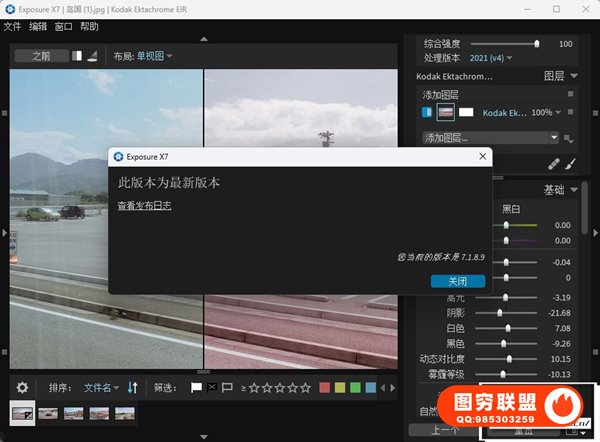Screen dimensions: 600x442
Task: Toggle the sort direction arrows icon
Action: pyautogui.click(x=132, y=387)
